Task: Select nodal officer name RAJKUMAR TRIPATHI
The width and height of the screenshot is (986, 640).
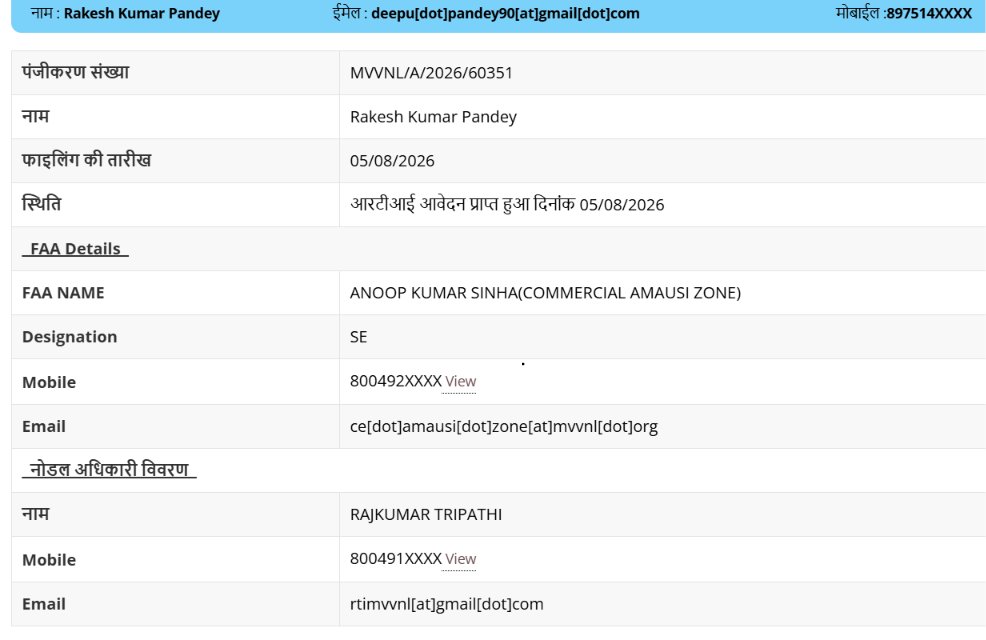Action: 426,515
